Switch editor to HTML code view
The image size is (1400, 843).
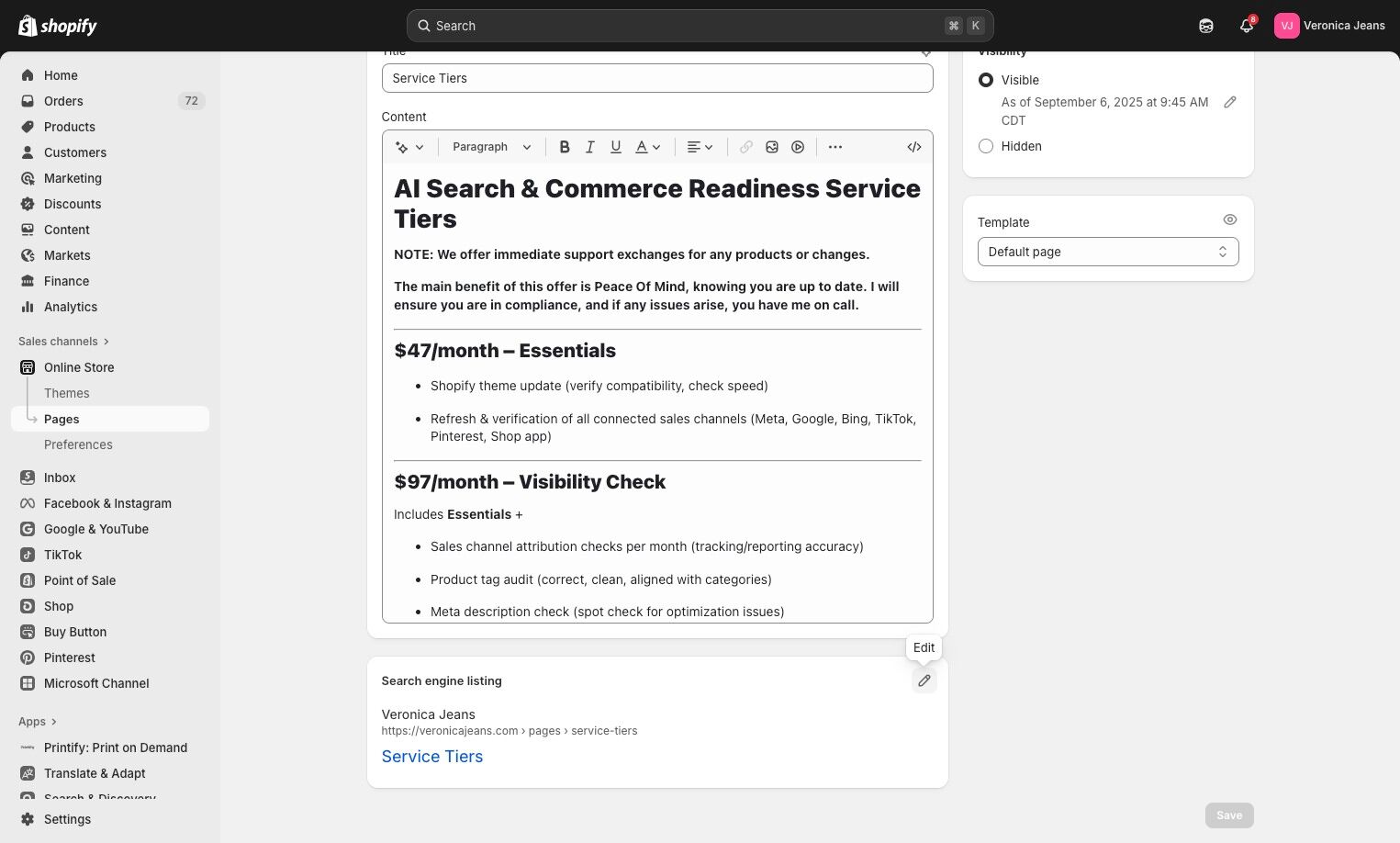914,147
